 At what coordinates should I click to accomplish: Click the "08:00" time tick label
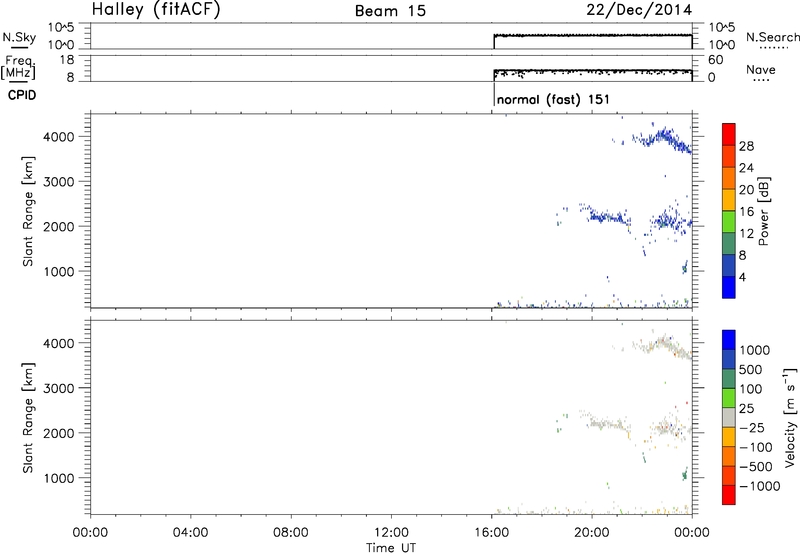pyautogui.click(x=291, y=533)
